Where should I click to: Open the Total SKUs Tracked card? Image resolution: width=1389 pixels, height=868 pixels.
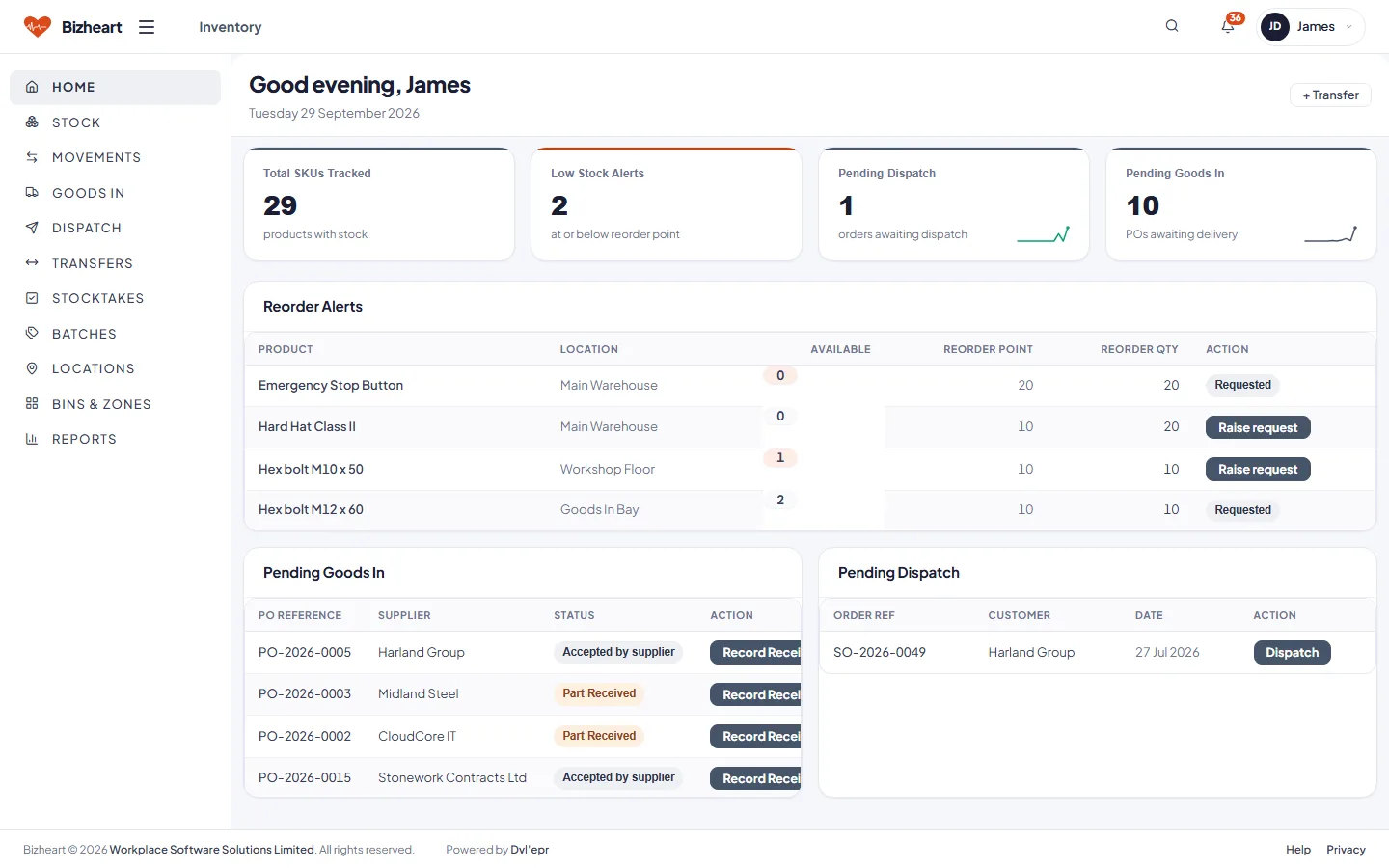click(379, 204)
